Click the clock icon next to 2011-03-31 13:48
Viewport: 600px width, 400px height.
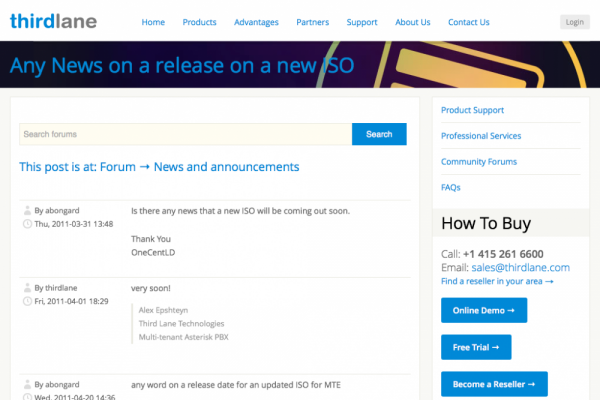27,224
